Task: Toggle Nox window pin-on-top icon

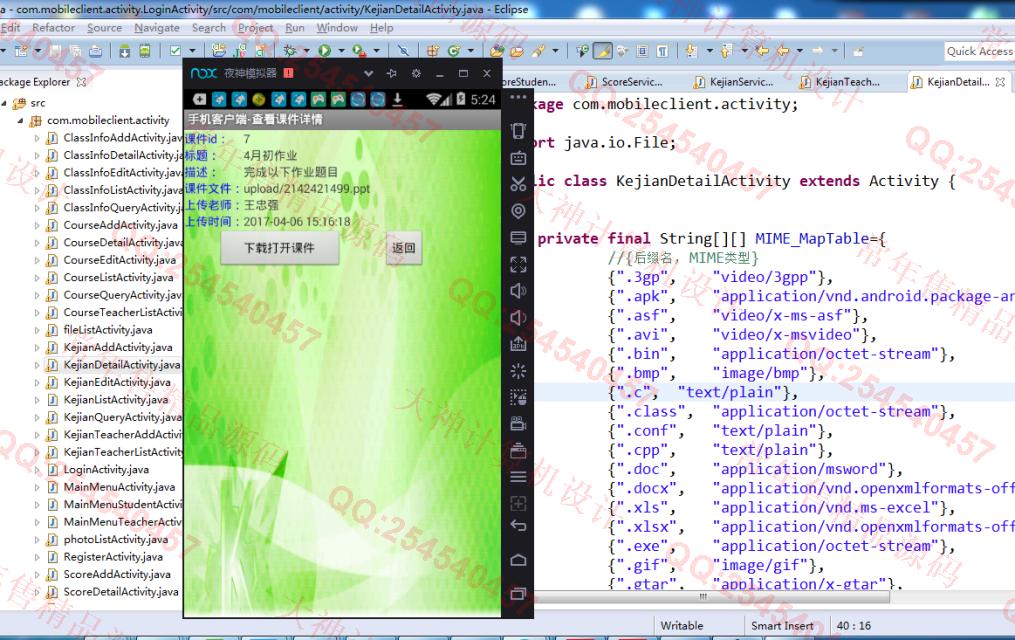Action: (x=392, y=73)
